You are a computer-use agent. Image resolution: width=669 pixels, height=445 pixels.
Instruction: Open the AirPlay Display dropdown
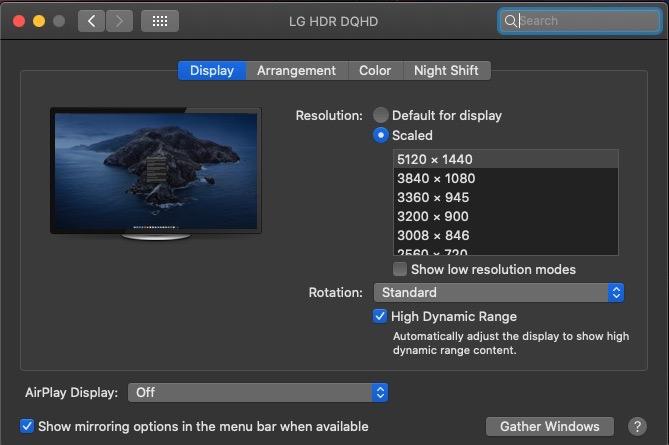pos(258,392)
